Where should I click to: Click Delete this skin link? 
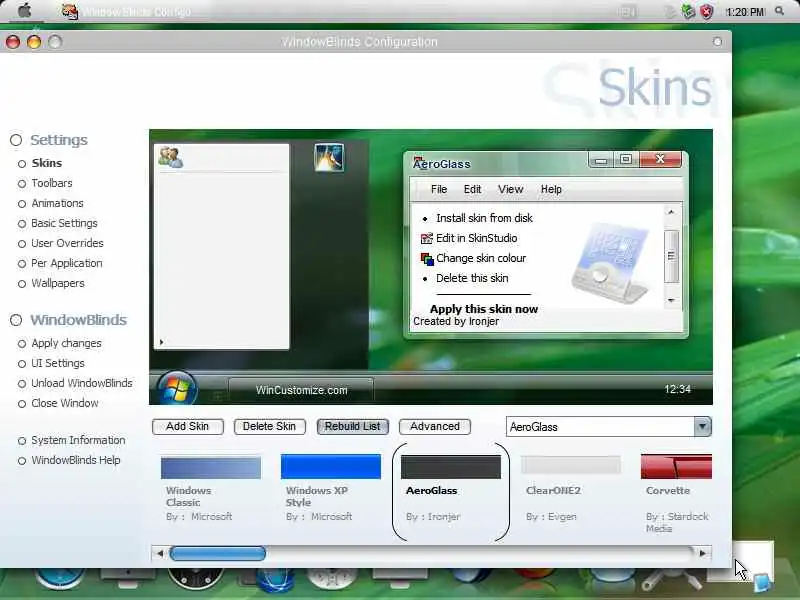pyautogui.click(x=472, y=279)
